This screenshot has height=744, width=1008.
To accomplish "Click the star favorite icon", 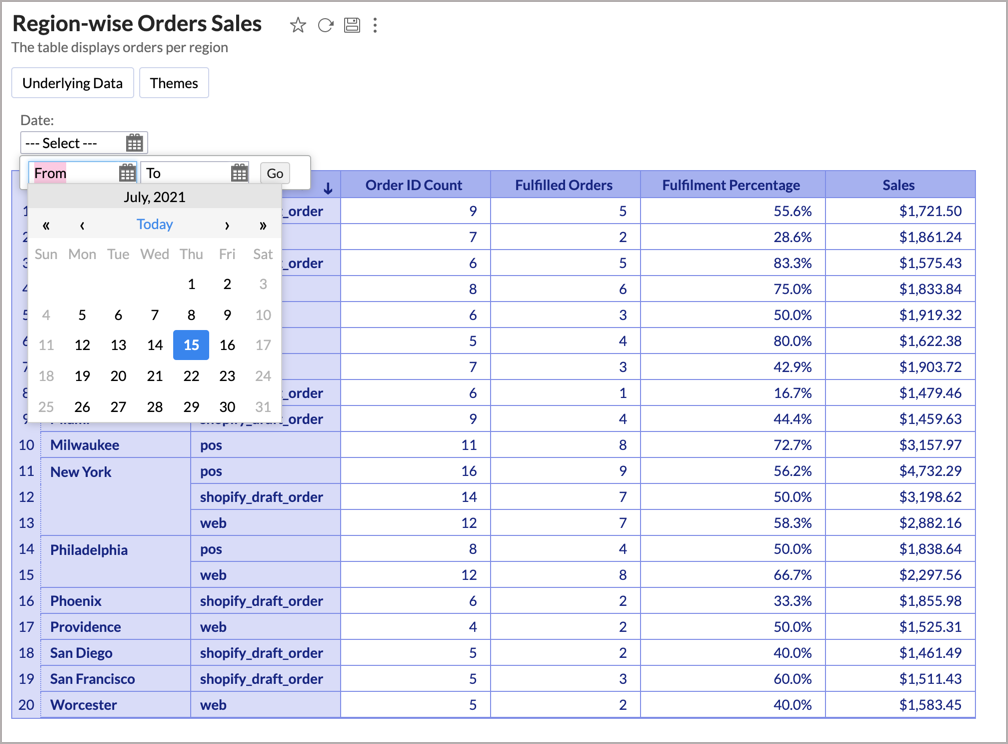I will (x=298, y=26).
